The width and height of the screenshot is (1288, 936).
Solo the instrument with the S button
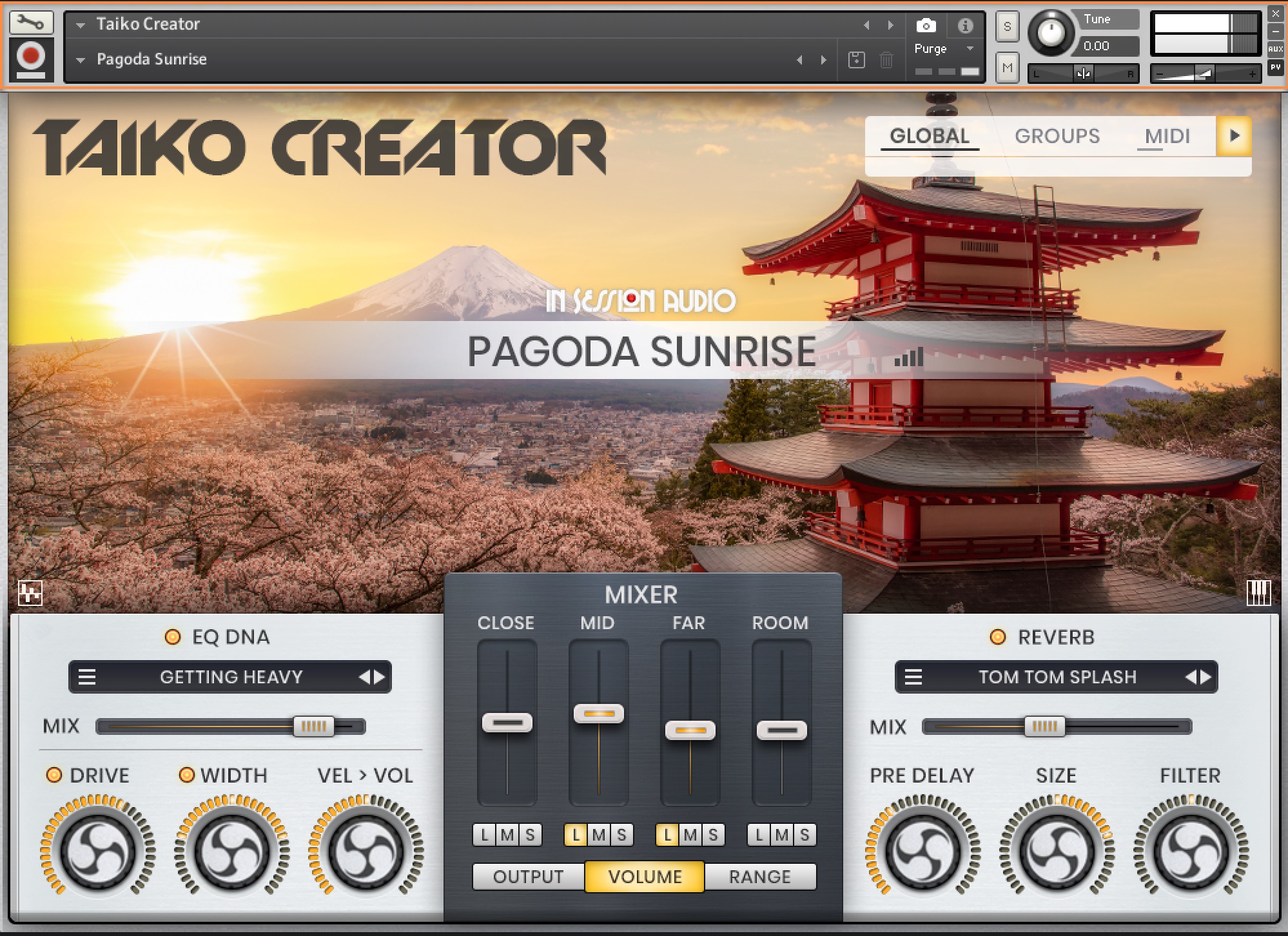coord(1008,27)
